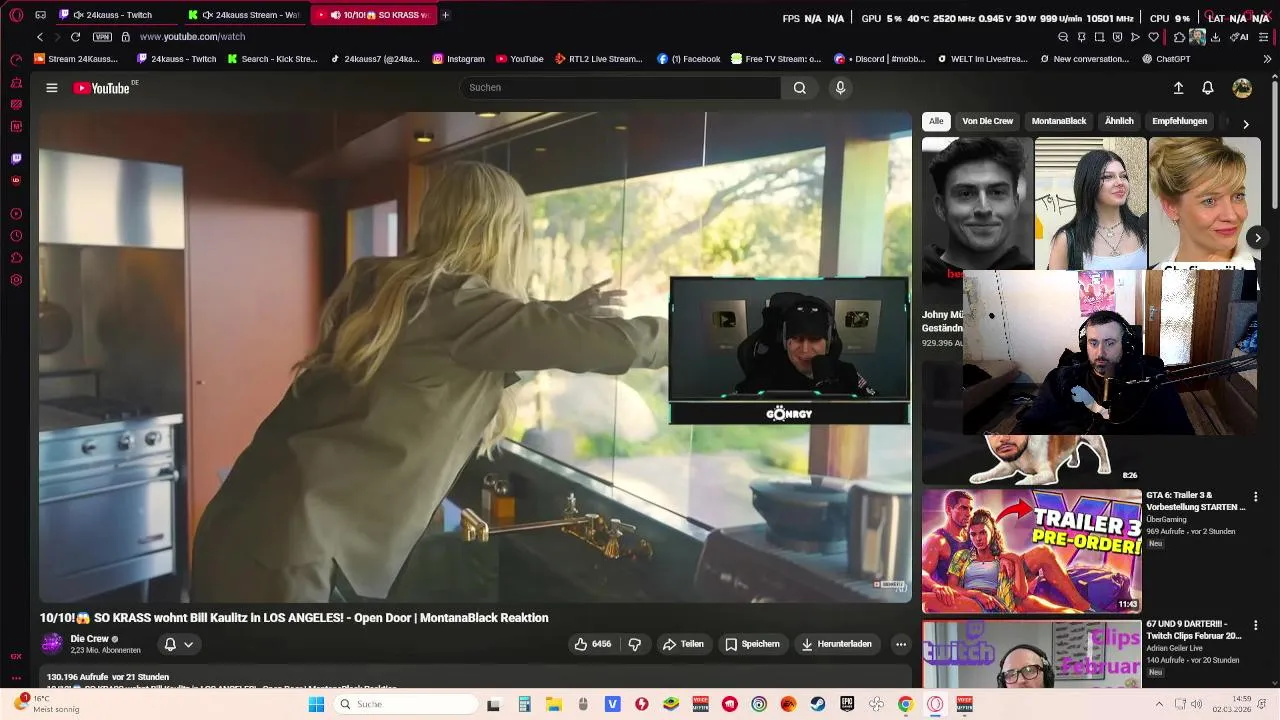Open the RTL2 Live Stream bookmark

click(x=598, y=59)
